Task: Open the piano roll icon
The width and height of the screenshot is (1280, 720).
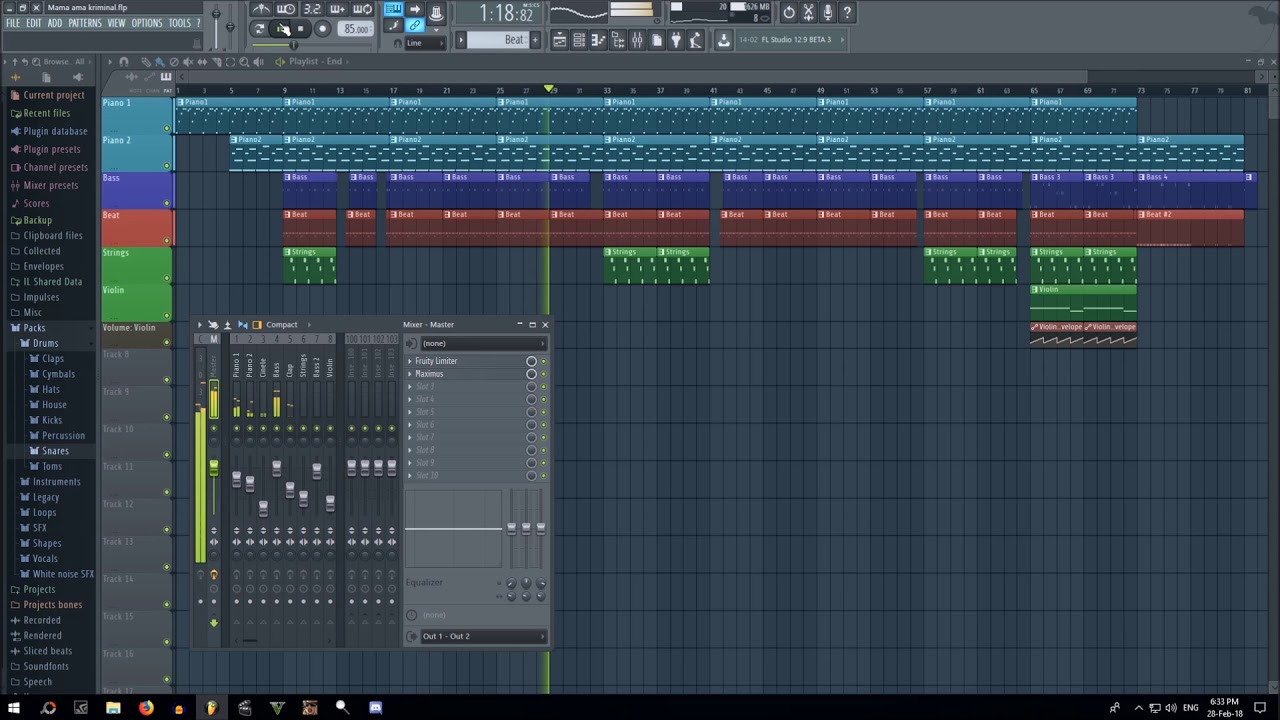Action: pos(598,40)
